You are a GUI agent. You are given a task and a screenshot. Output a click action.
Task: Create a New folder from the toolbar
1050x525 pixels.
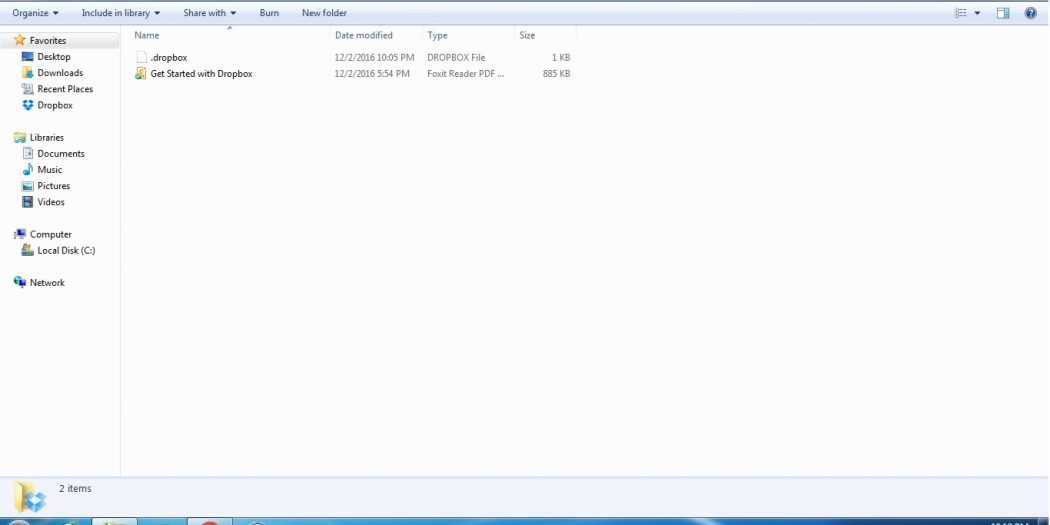point(324,13)
